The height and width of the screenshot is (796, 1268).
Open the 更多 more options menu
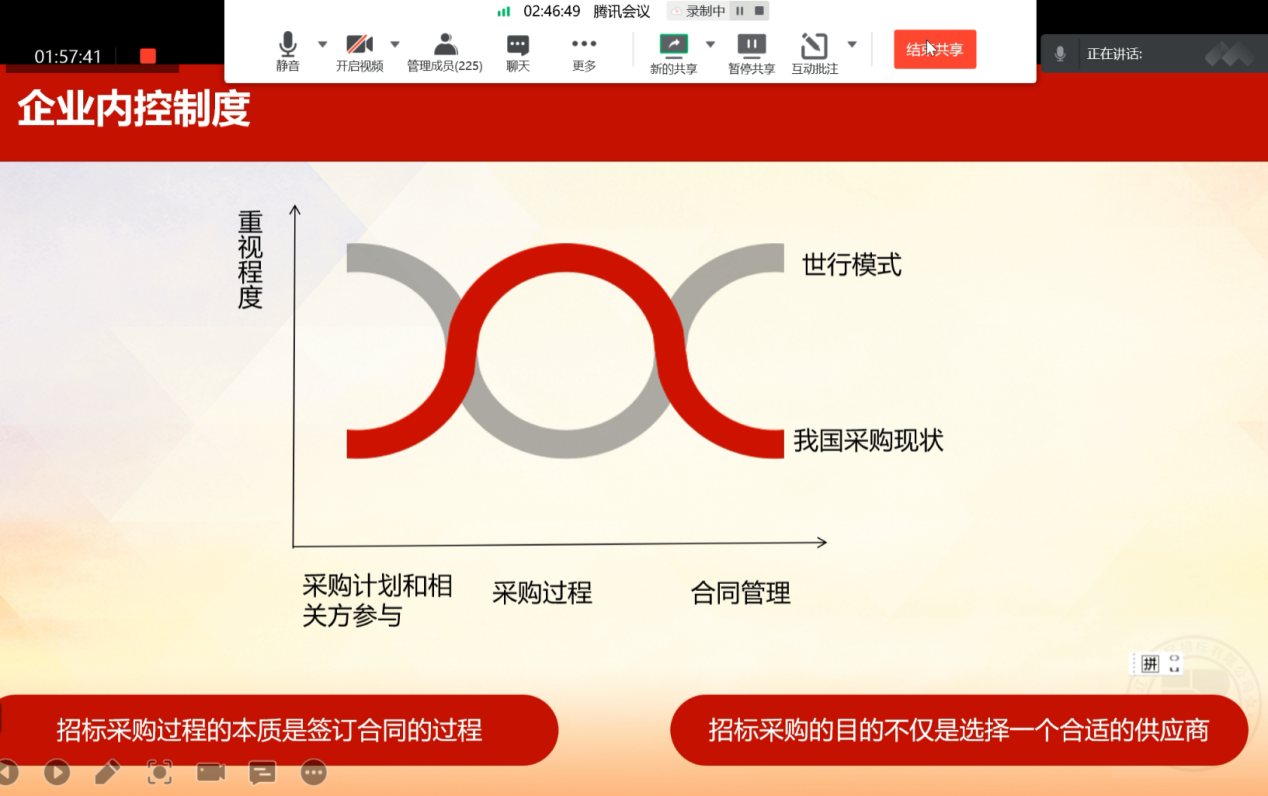584,52
